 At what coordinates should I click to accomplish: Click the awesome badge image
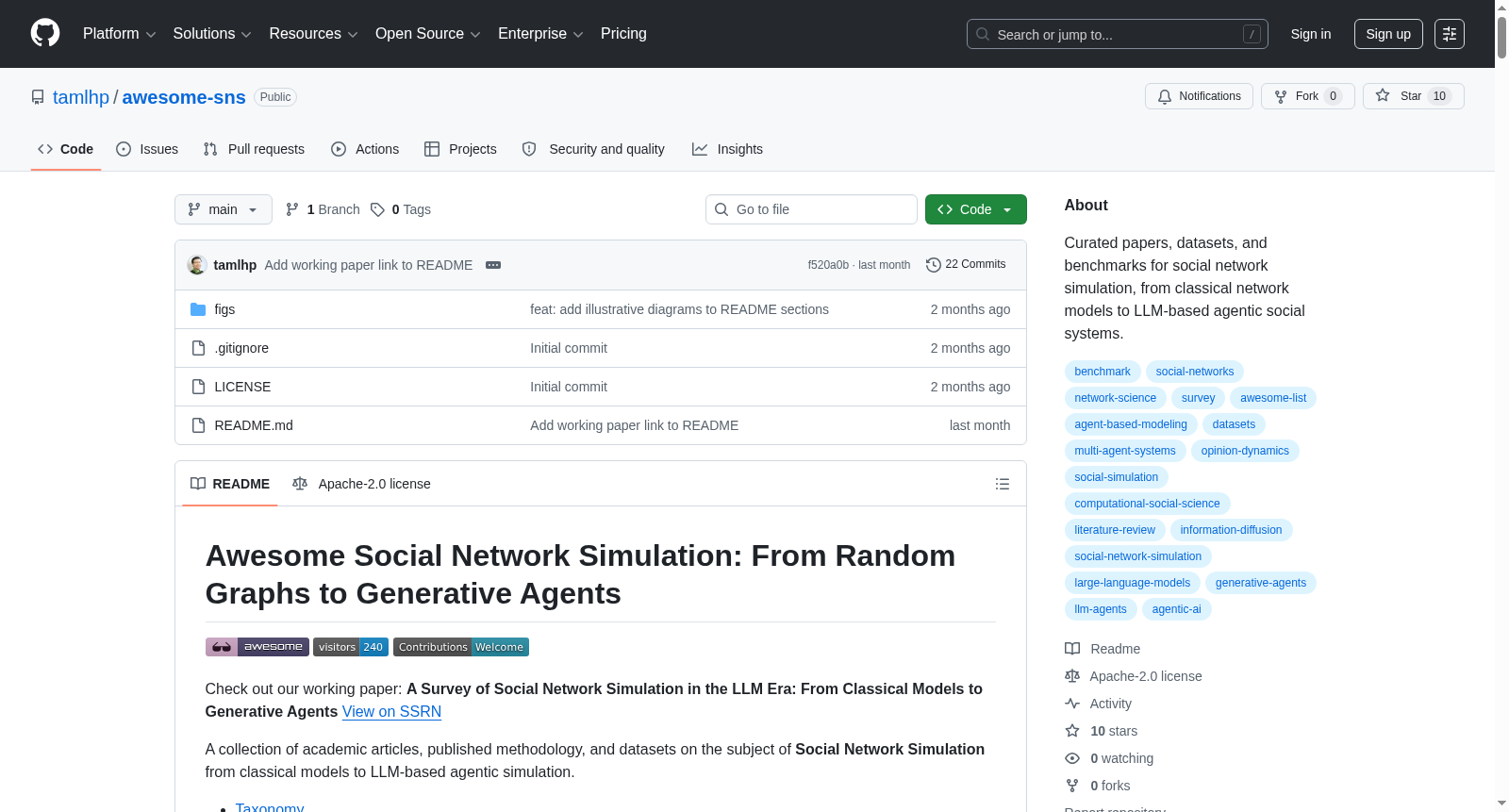(257, 647)
